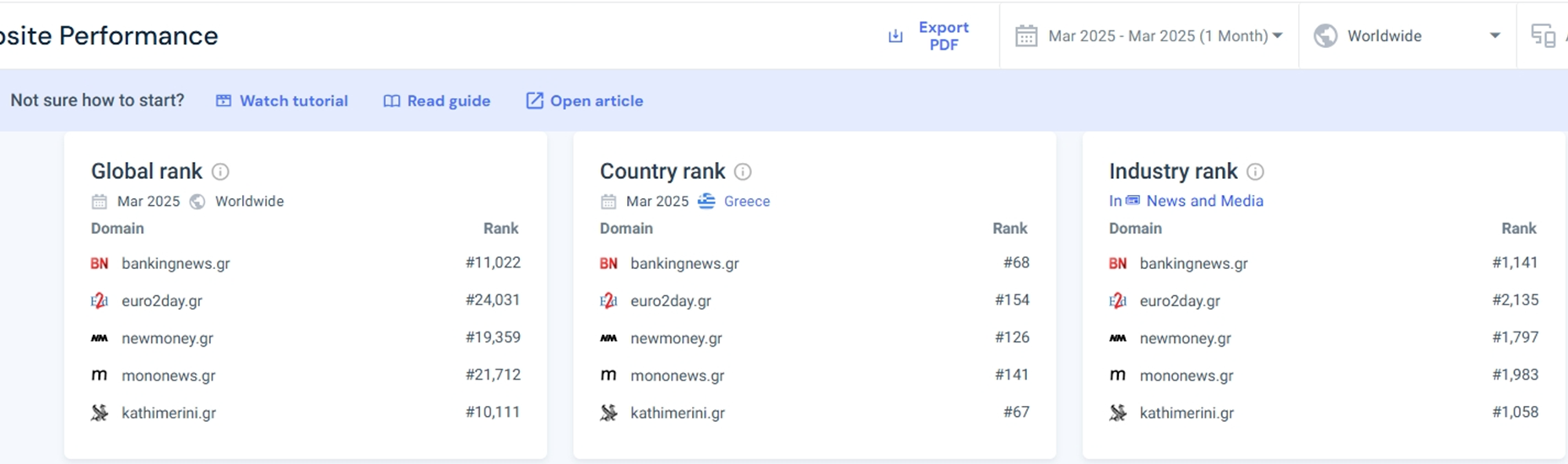The image size is (1568, 464).
Task: Click the Industry rank info icon
Action: coord(1255,172)
